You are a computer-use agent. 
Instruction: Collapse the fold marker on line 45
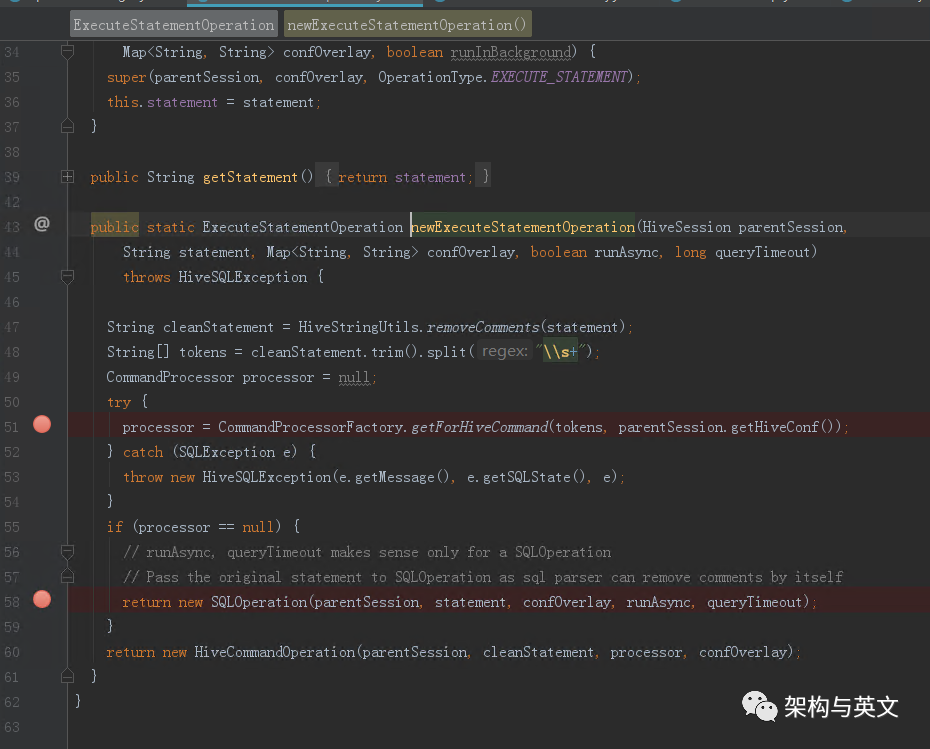pyautogui.click(x=68, y=276)
